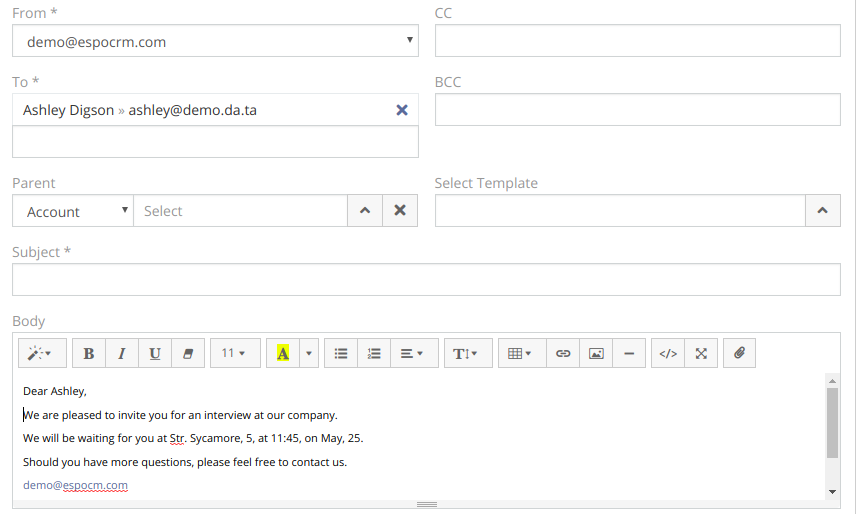Insert a hyperlink with link icon
This screenshot has height=514, width=856.
pyautogui.click(x=563, y=353)
